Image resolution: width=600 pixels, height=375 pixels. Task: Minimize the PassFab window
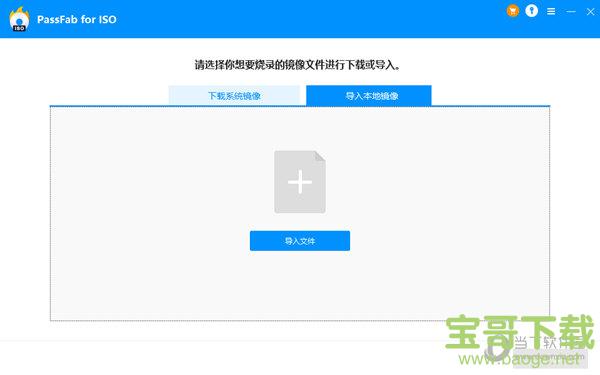(x=571, y=11)
